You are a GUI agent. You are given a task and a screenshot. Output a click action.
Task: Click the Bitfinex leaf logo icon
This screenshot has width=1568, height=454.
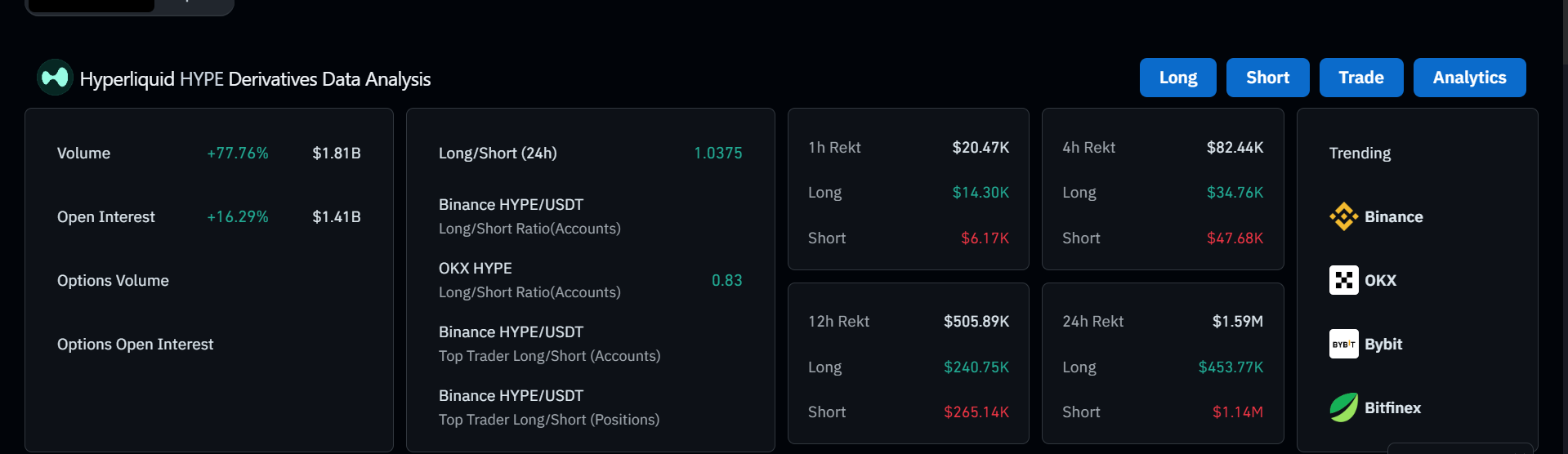point(1343,407)
